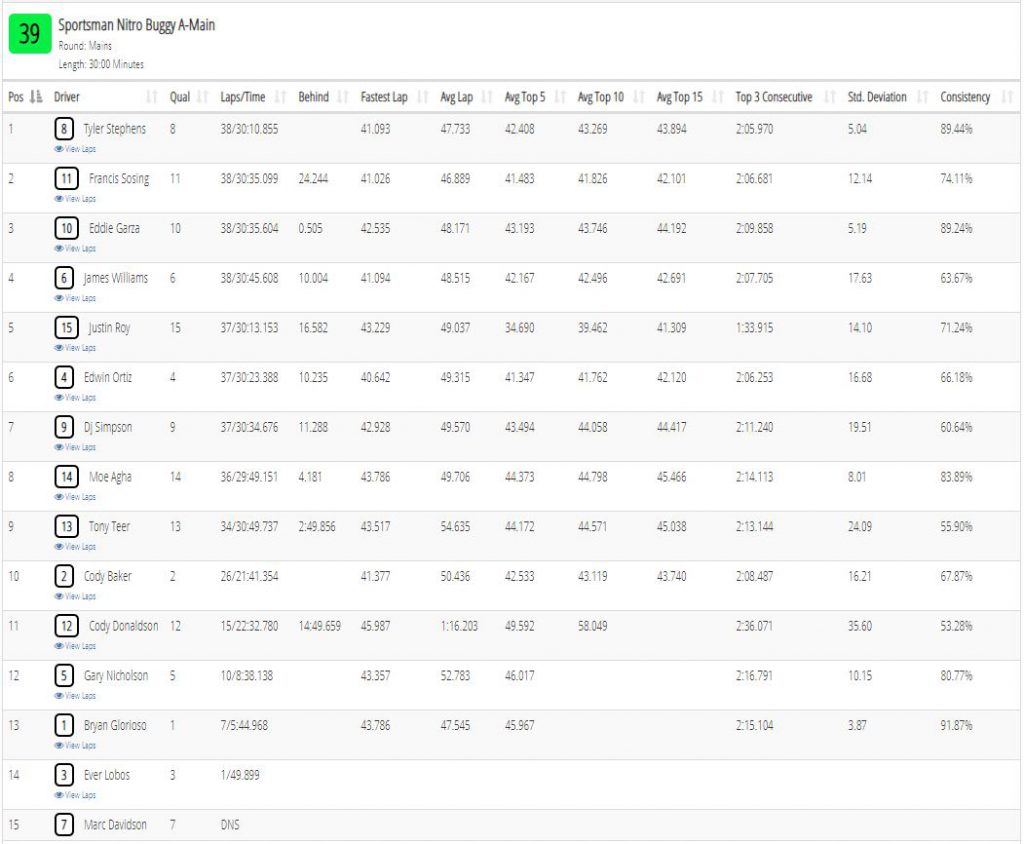The width and height of the screenshot is (1024, 844).
Task: Sort table by Std. Deviation column
Action: coord(888,97)
